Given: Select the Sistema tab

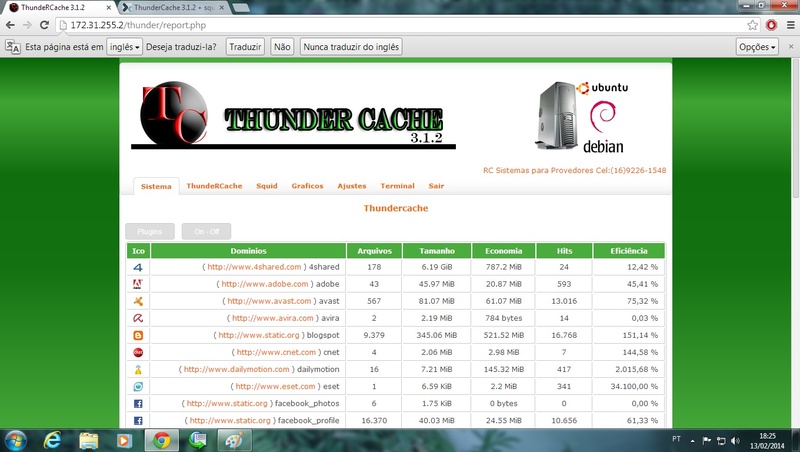Looking at the screenshot, I should coord(156,187).
